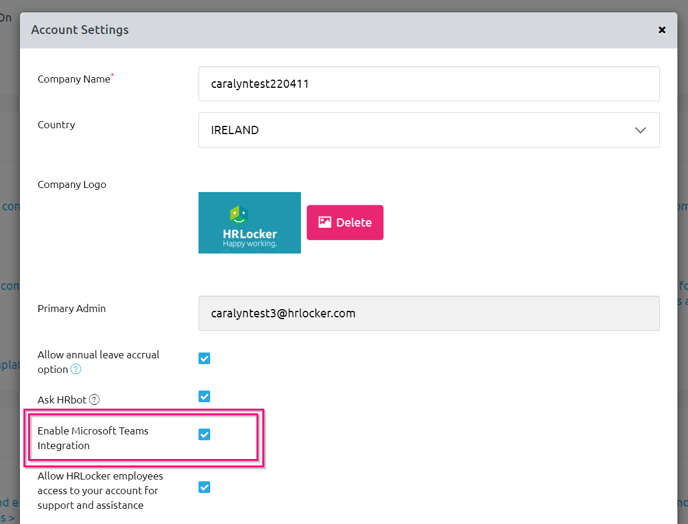Disable Microsoft Teams Integration checkbox
688x524 pixels.
point(204,434)
